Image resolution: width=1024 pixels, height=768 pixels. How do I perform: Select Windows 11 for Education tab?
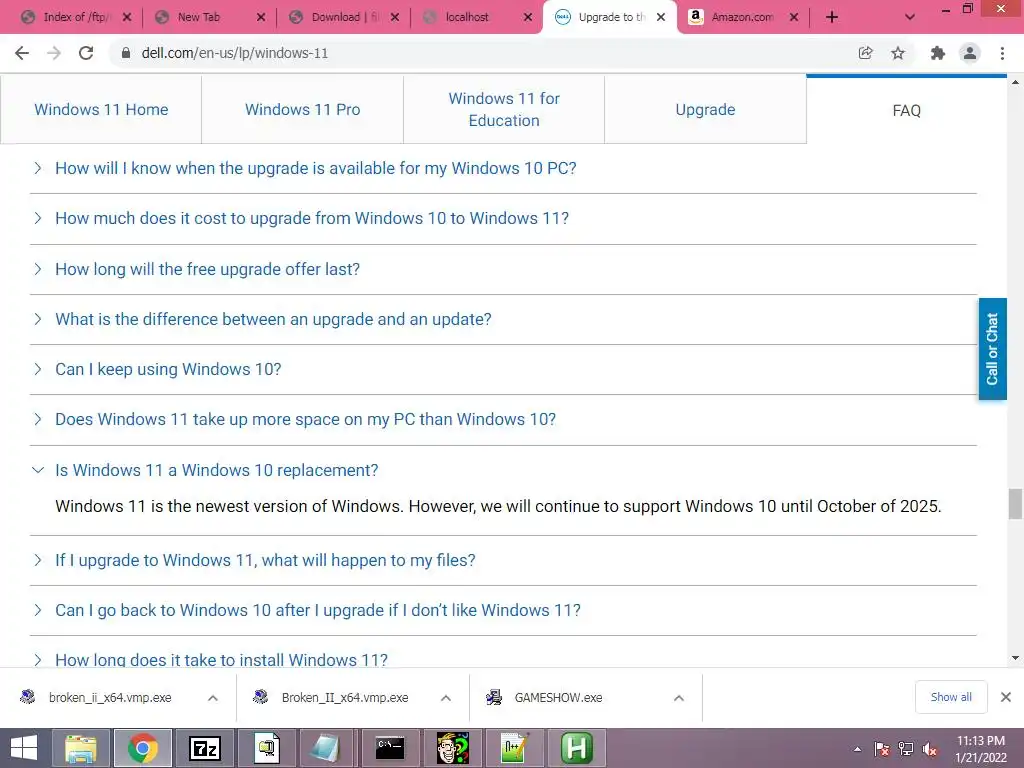[x=504, y=109]
